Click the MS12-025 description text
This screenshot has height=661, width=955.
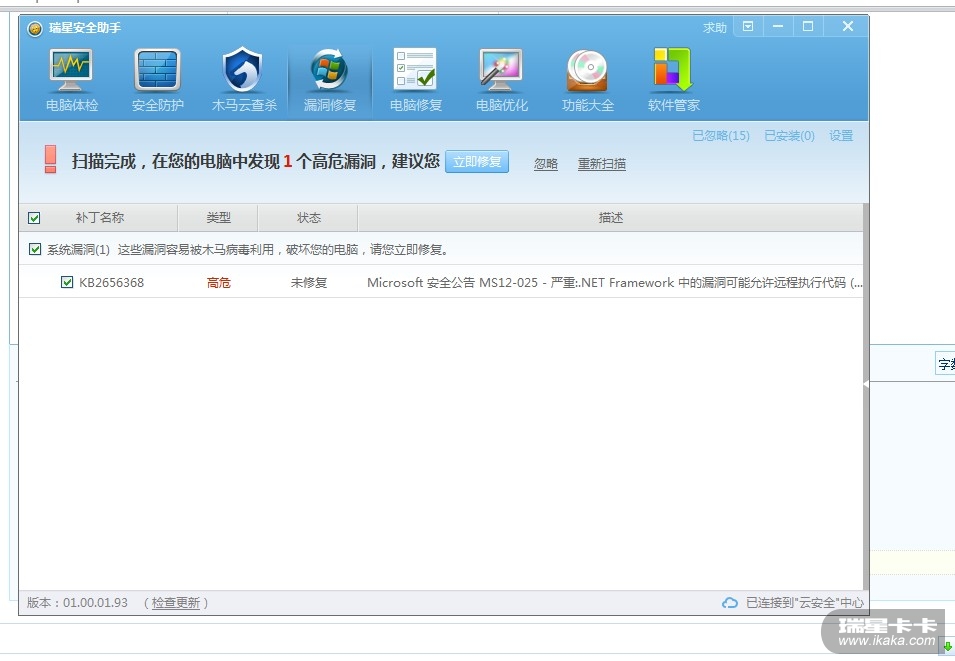[615, 283]
